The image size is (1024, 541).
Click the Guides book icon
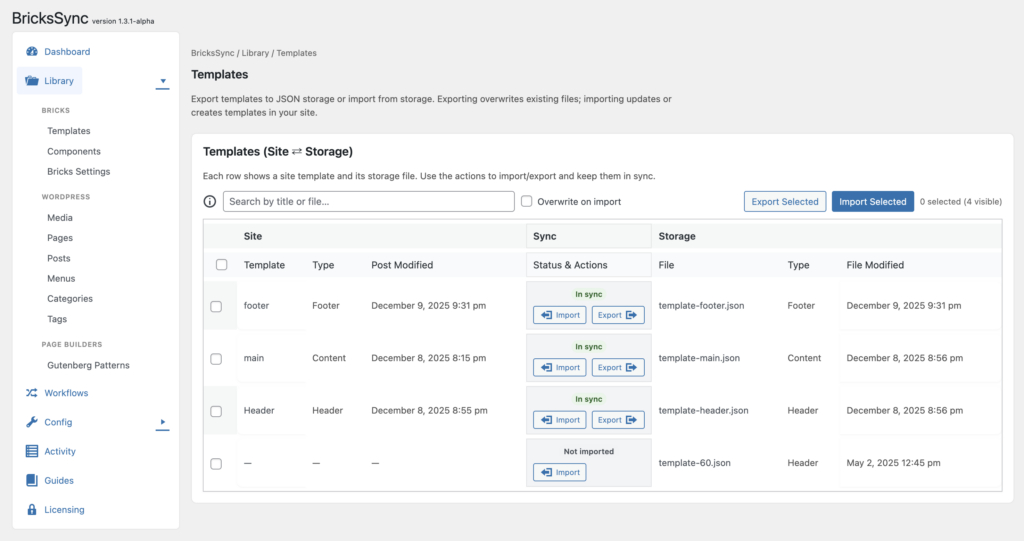click(32, 480)
